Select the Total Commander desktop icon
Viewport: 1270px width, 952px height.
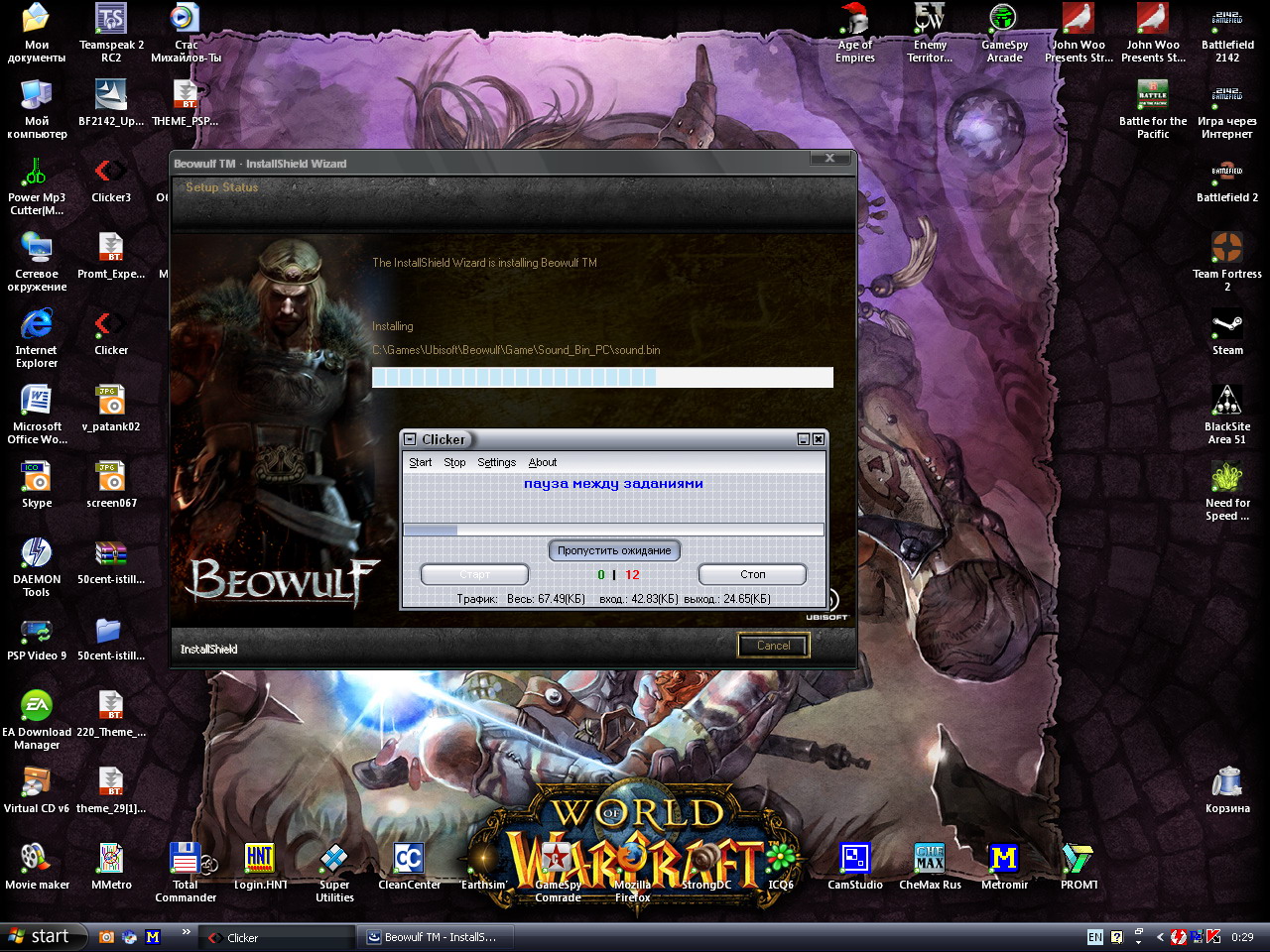185,862
